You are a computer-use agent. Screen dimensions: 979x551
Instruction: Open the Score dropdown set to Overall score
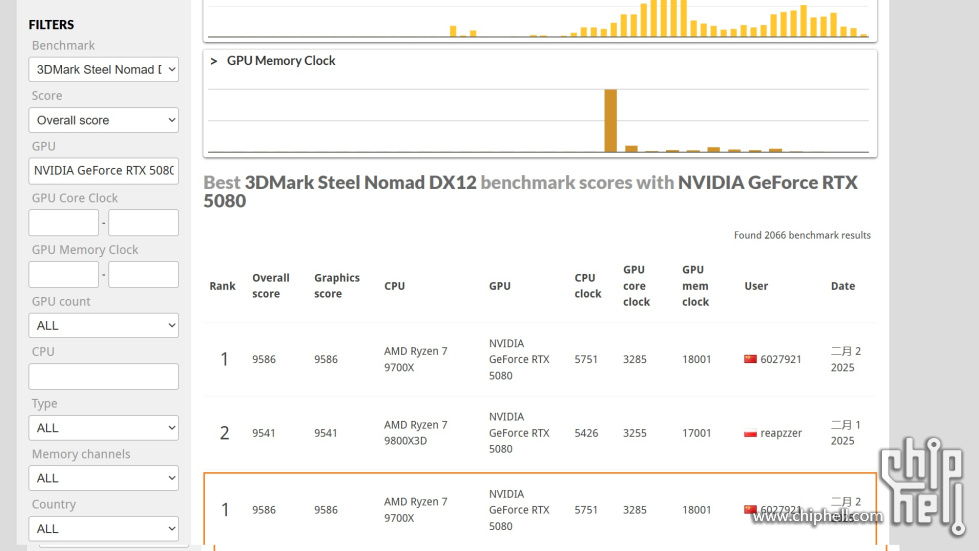coord(103,120)
